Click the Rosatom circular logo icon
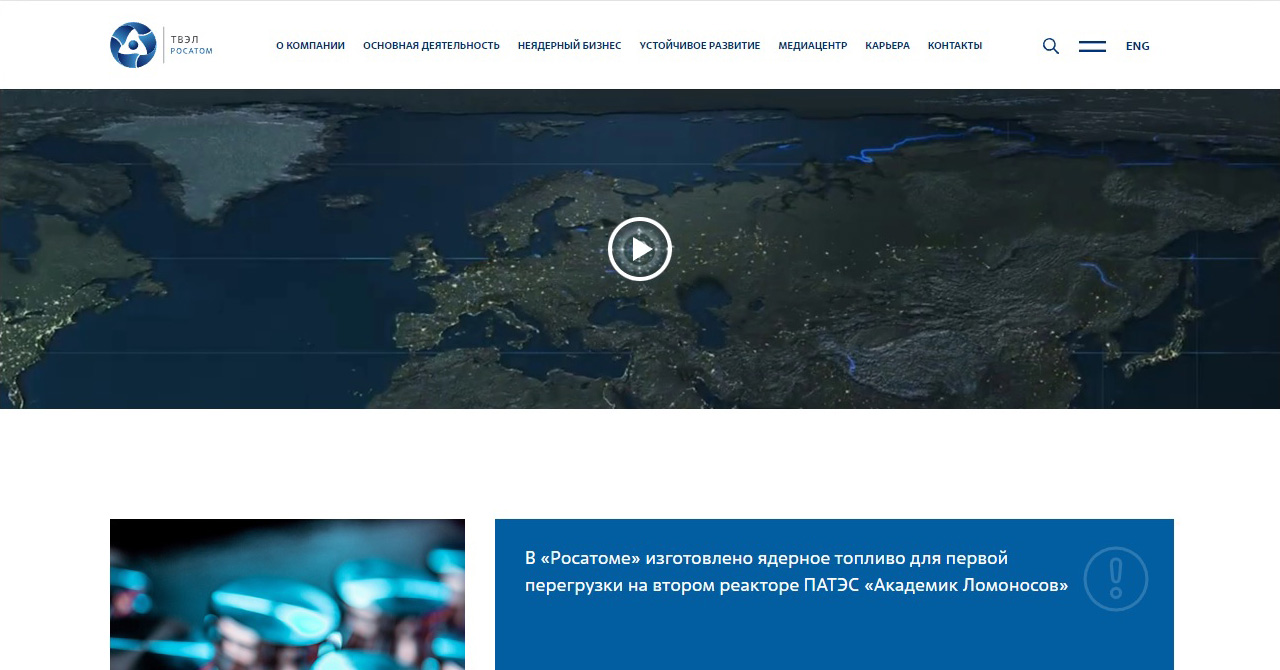Screen dimensions: 1280x670 (133, 45)
